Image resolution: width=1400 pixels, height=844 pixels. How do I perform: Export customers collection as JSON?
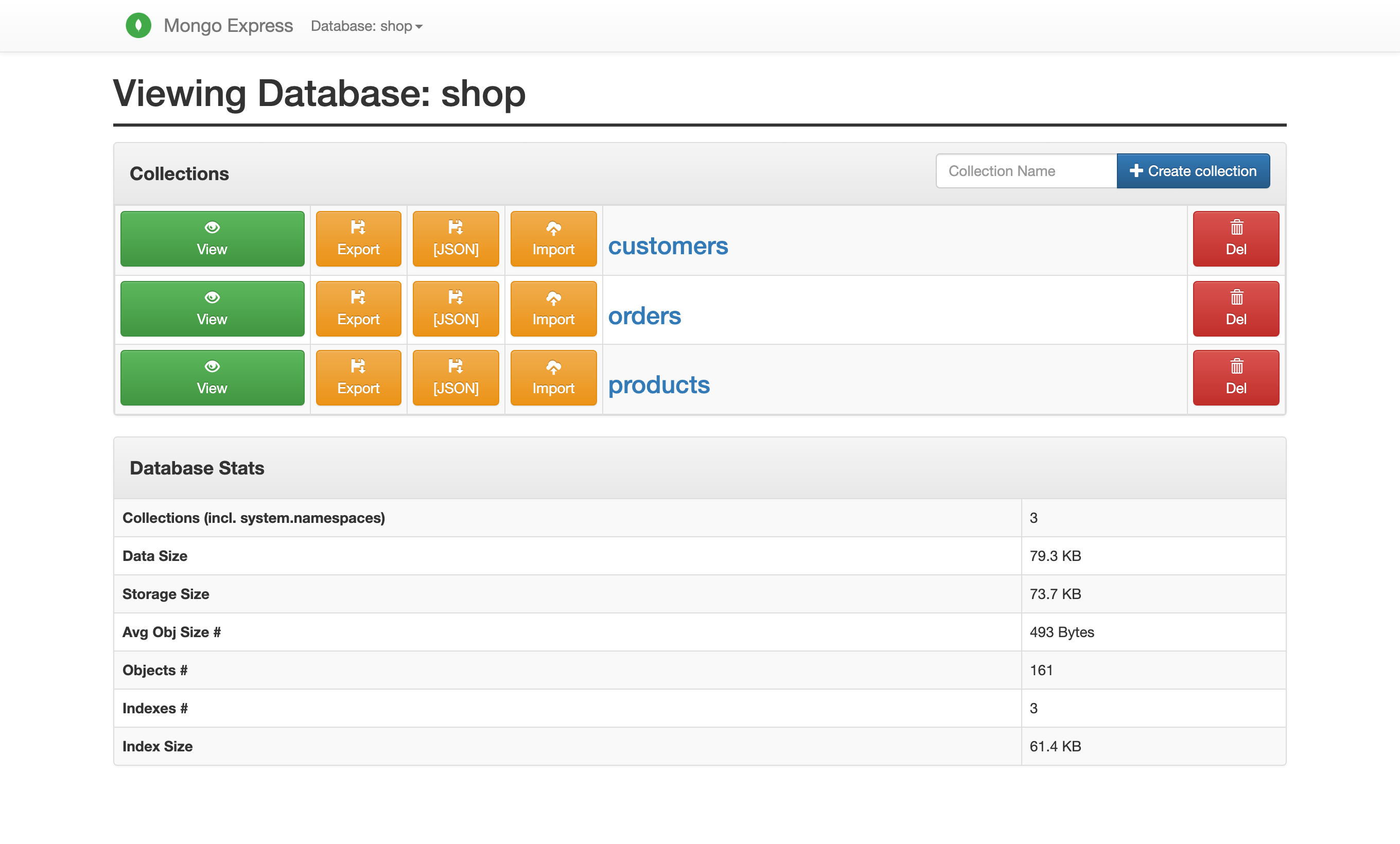tap(456, 239)
